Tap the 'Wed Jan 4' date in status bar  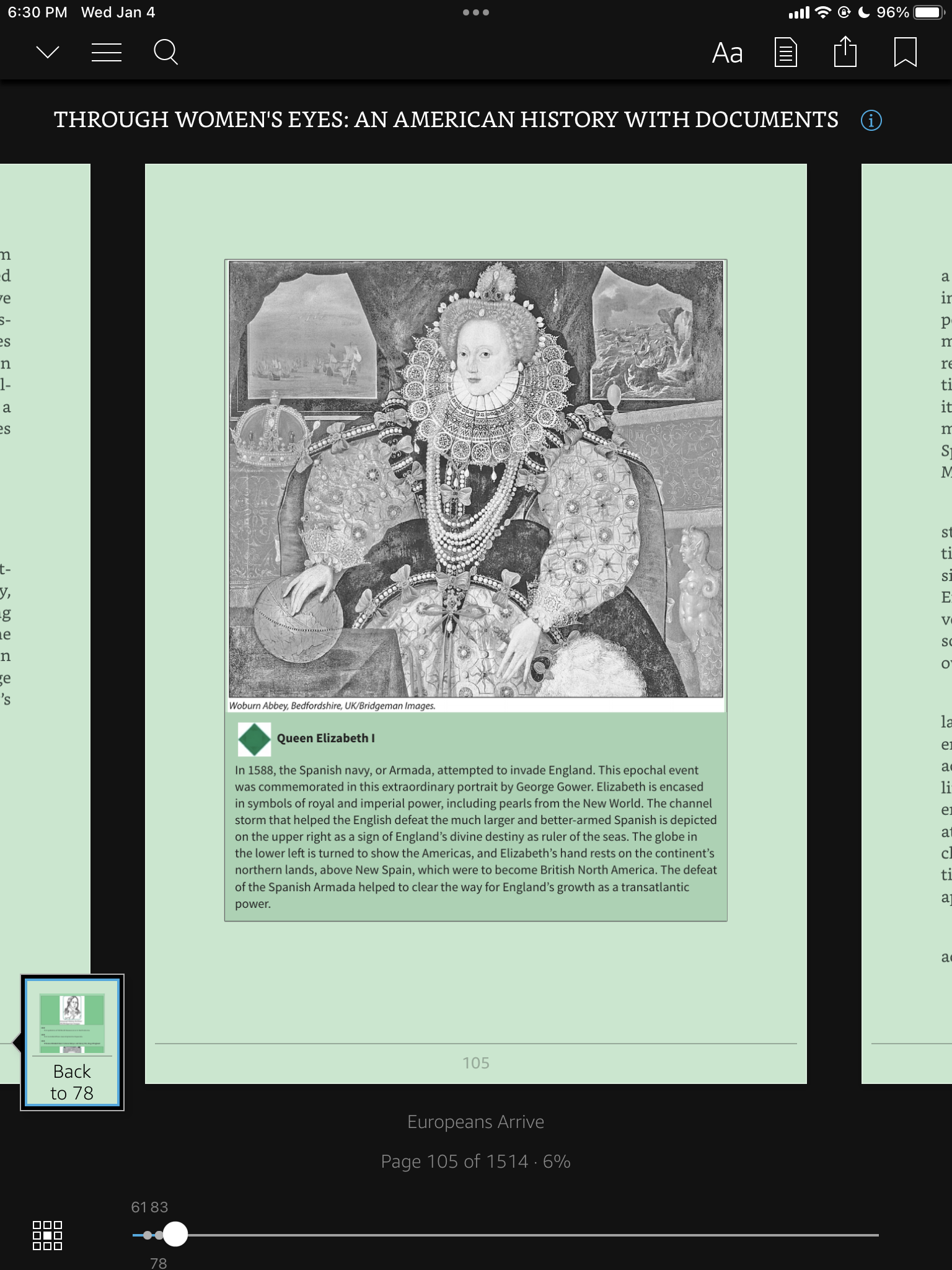[x=118, y=12]
